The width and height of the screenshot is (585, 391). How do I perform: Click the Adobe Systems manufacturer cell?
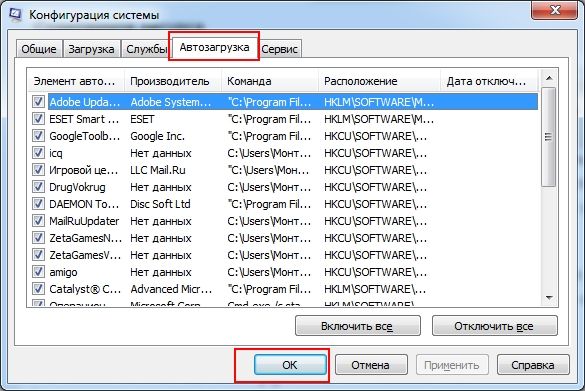[x=171, y=102]
